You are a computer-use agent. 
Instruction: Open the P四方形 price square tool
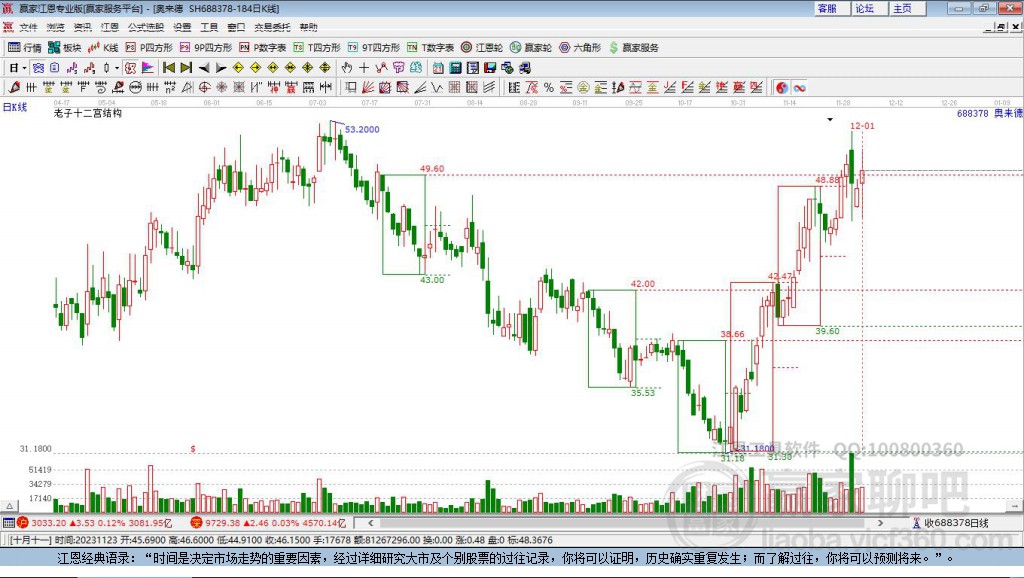tap(149, 48)
